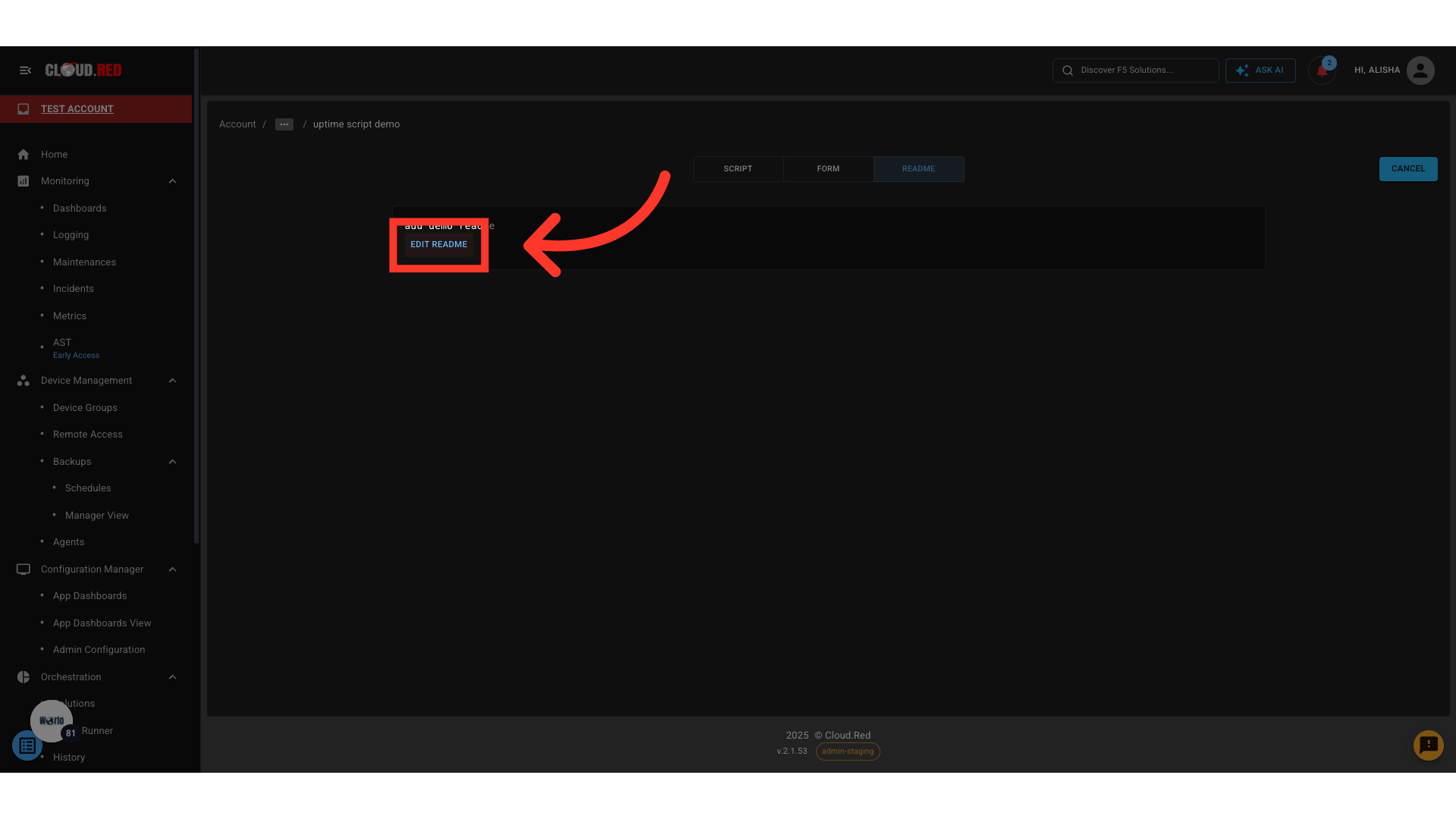Viewport: 1456px width, 819px height.
Task: Click the World avatar bubble
Action: pyautogui.click(x=51, y=720)
